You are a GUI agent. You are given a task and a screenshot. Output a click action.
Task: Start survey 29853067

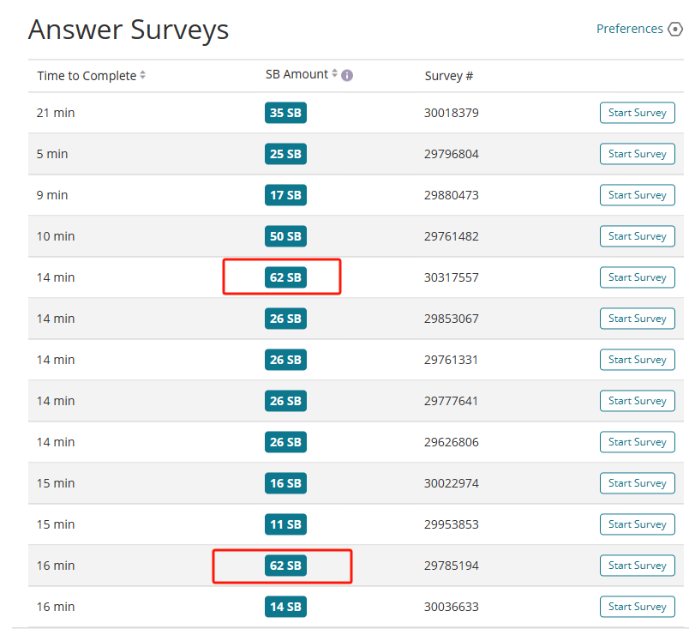(637, 318)
